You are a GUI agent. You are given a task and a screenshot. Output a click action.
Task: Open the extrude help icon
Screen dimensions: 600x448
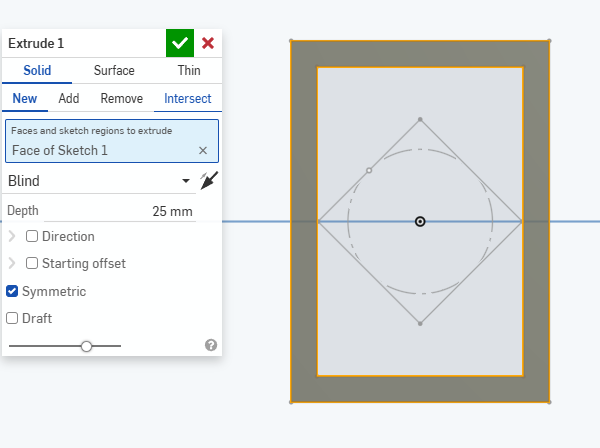[211, 345]
